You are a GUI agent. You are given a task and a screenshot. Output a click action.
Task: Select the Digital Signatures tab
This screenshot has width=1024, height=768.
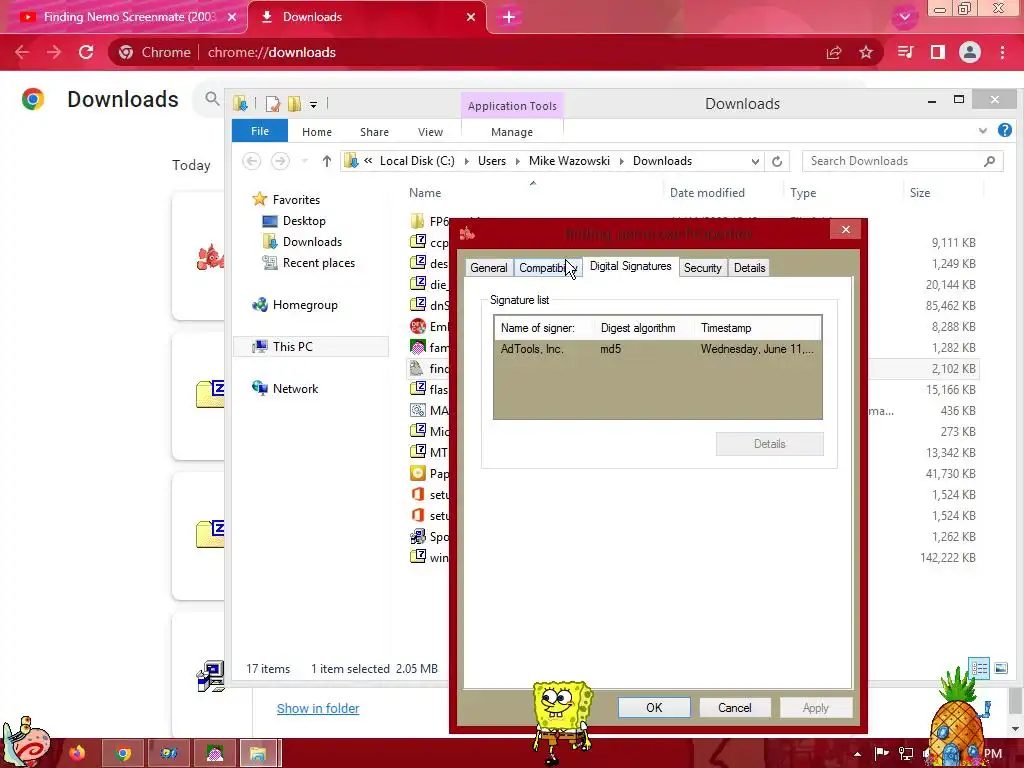pos(630,266)
